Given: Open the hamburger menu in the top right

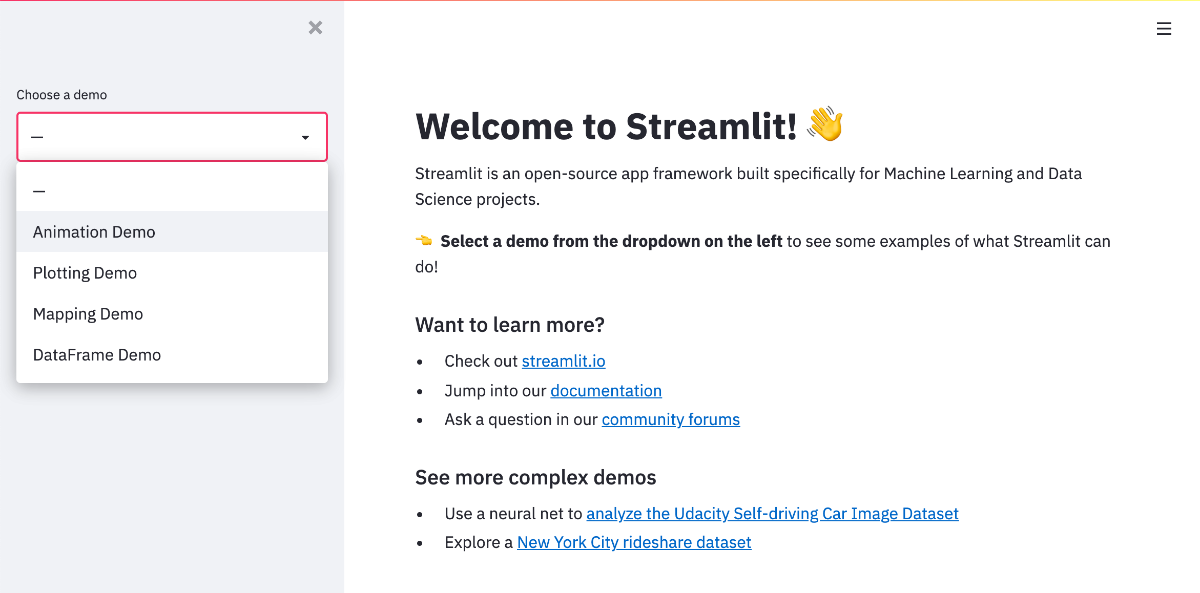Looking at the screenshot, I should tap(1164, 29).
